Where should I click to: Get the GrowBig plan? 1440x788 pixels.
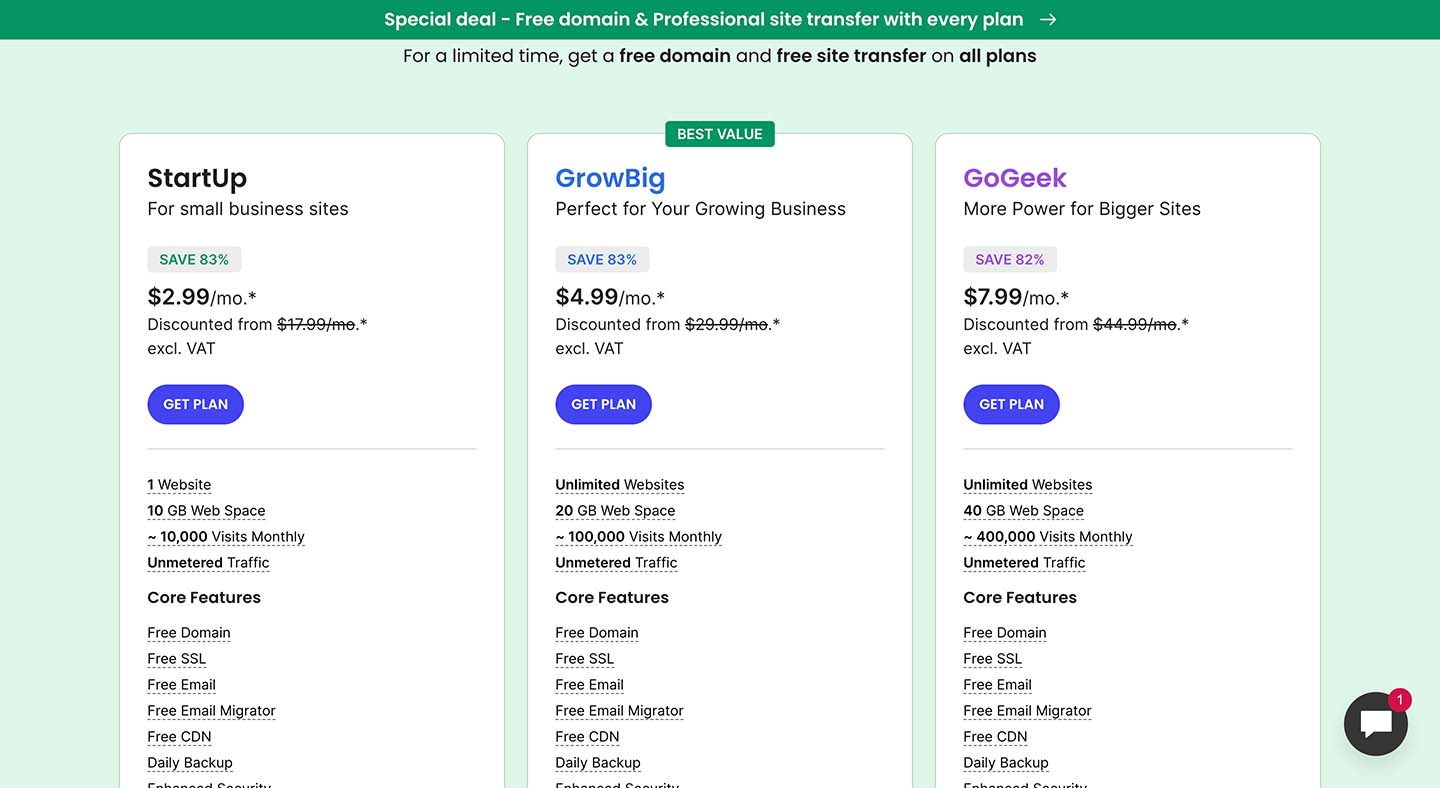coord(604,404)
